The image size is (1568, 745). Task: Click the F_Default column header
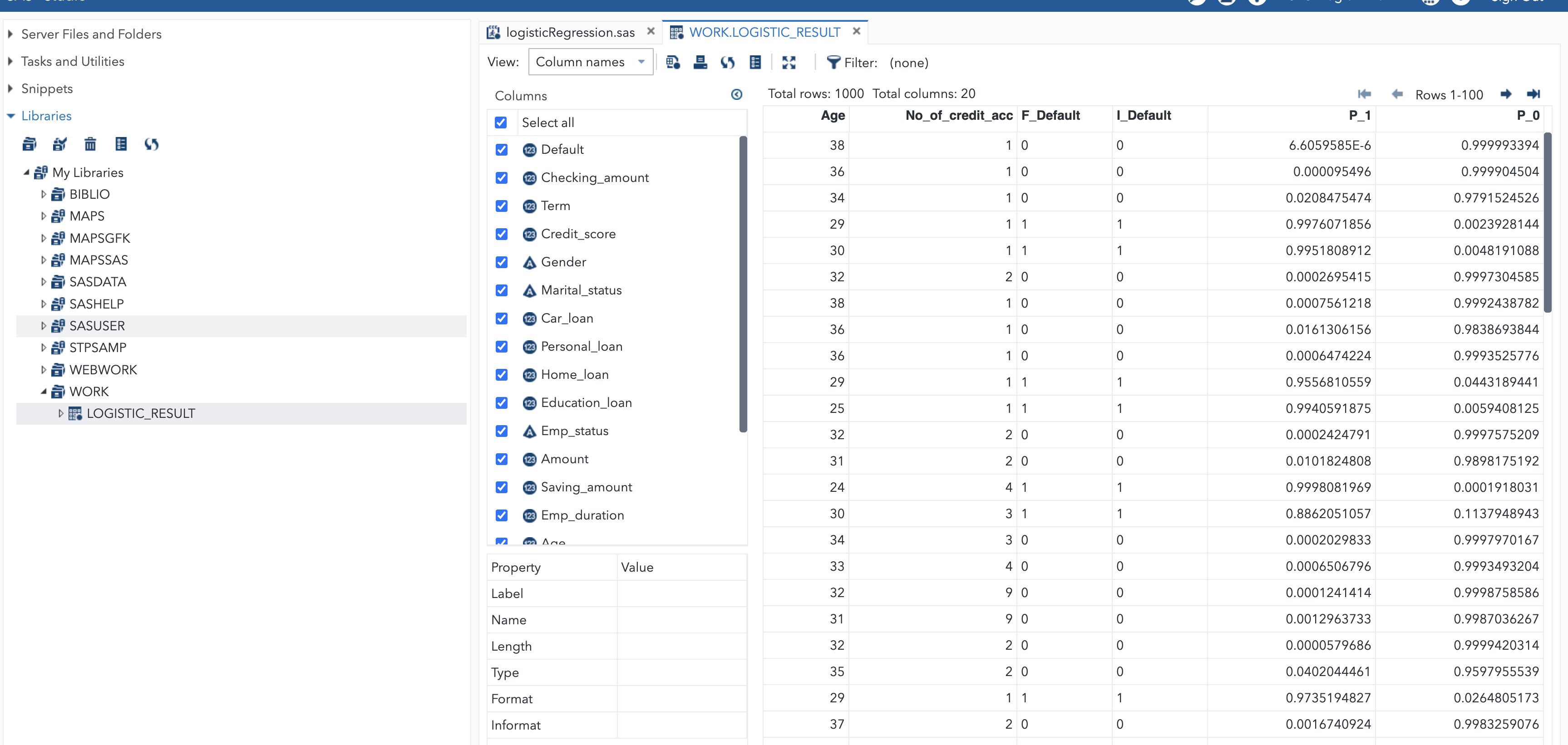tap(1065, 116)
